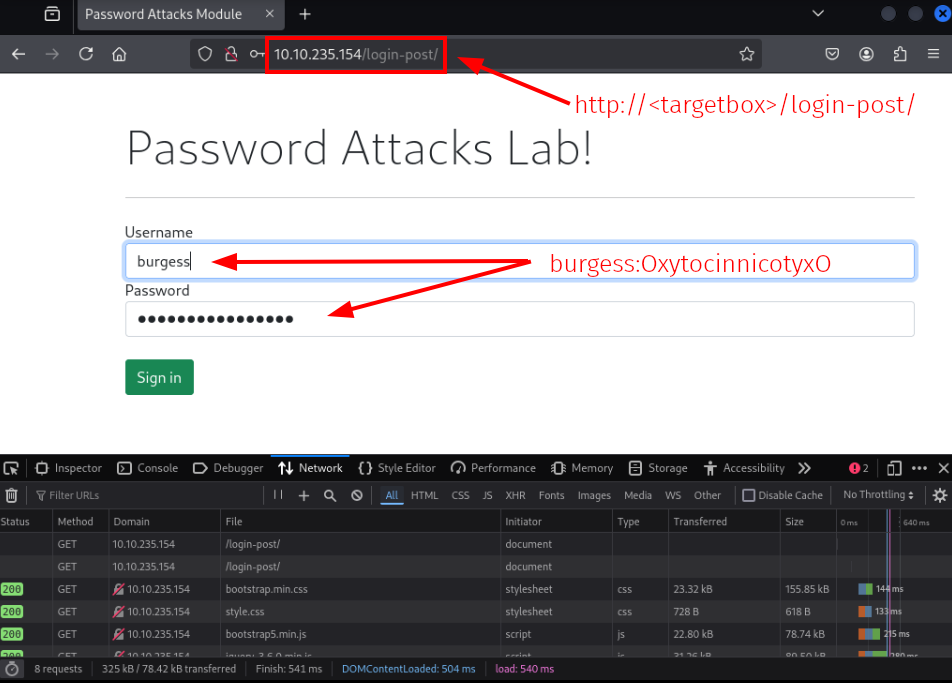This screenshot has height=683, width=952.
Task: Clear network log with trash icon
Action: point(11,495)
